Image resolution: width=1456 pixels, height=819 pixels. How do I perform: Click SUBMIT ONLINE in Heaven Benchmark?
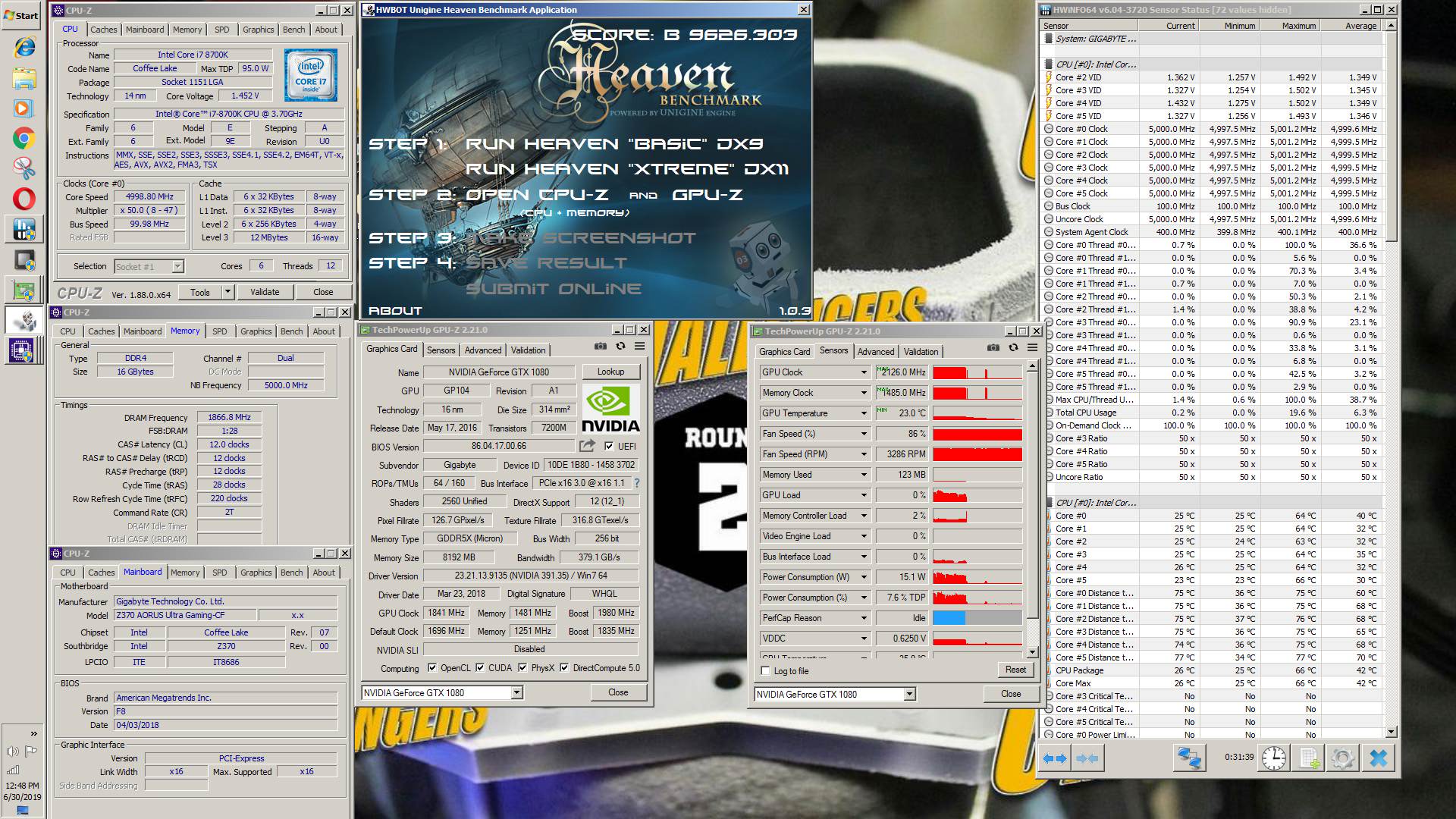pyautogui.click(x=553, y=289)
